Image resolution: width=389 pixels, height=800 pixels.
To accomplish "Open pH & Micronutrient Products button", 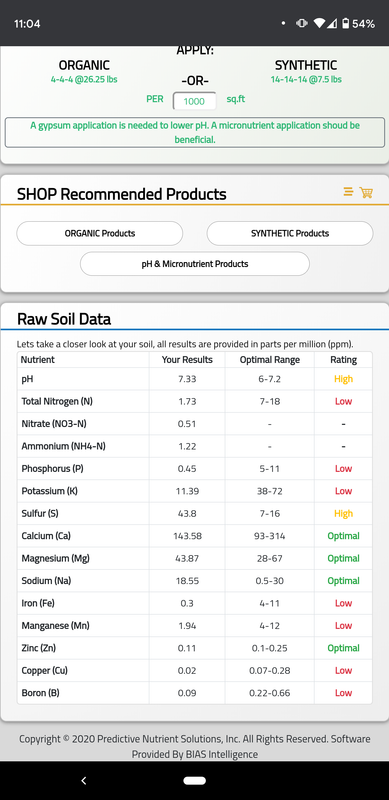I will coord(195,264).
